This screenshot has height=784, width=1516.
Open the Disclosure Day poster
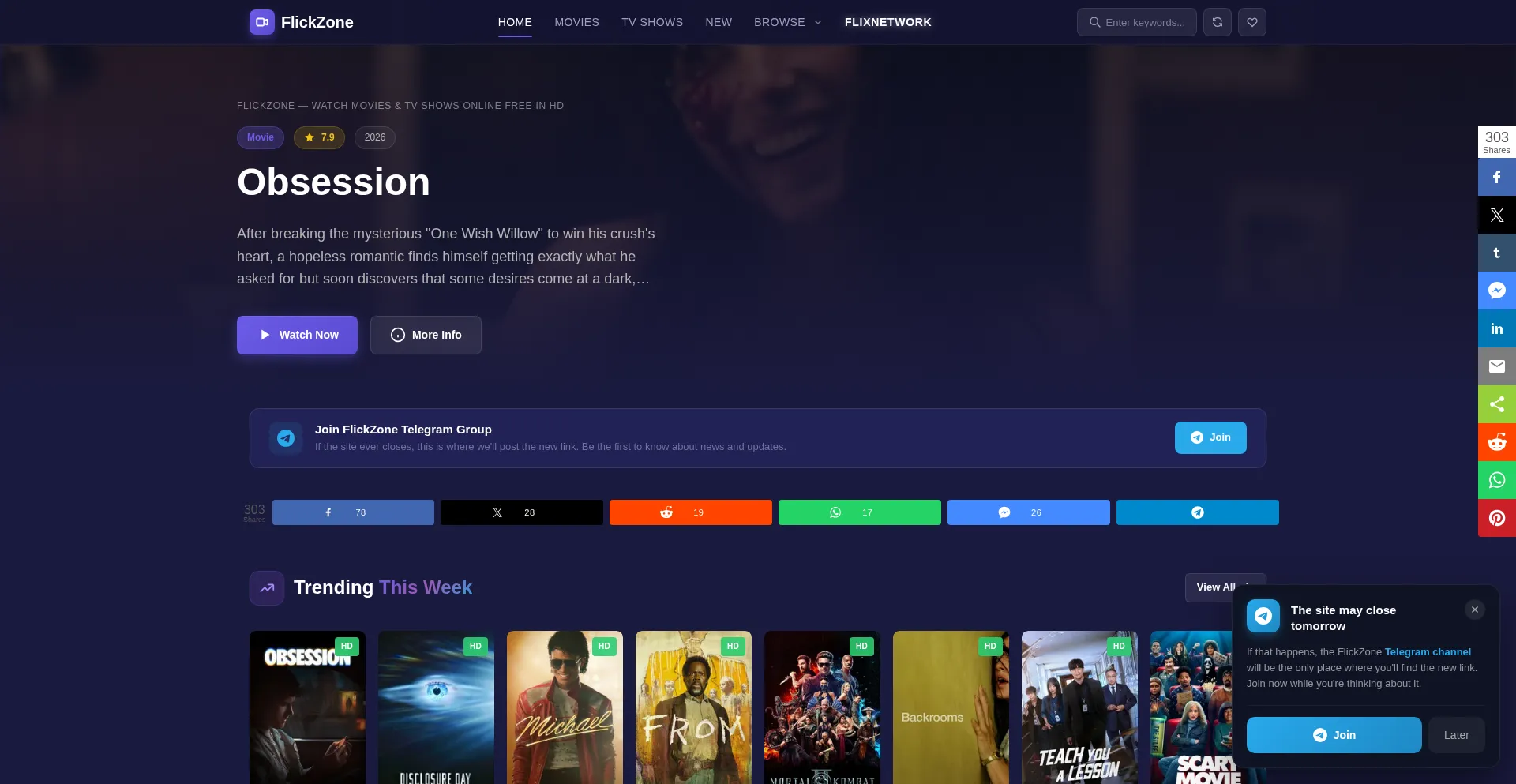click(436, 707)
